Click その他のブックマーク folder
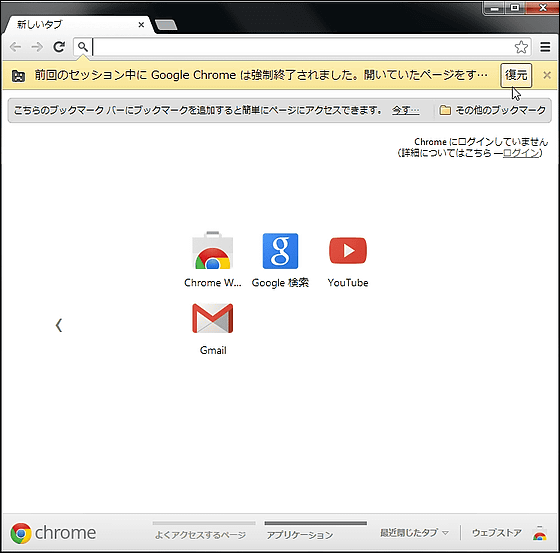 coord(492,110)
